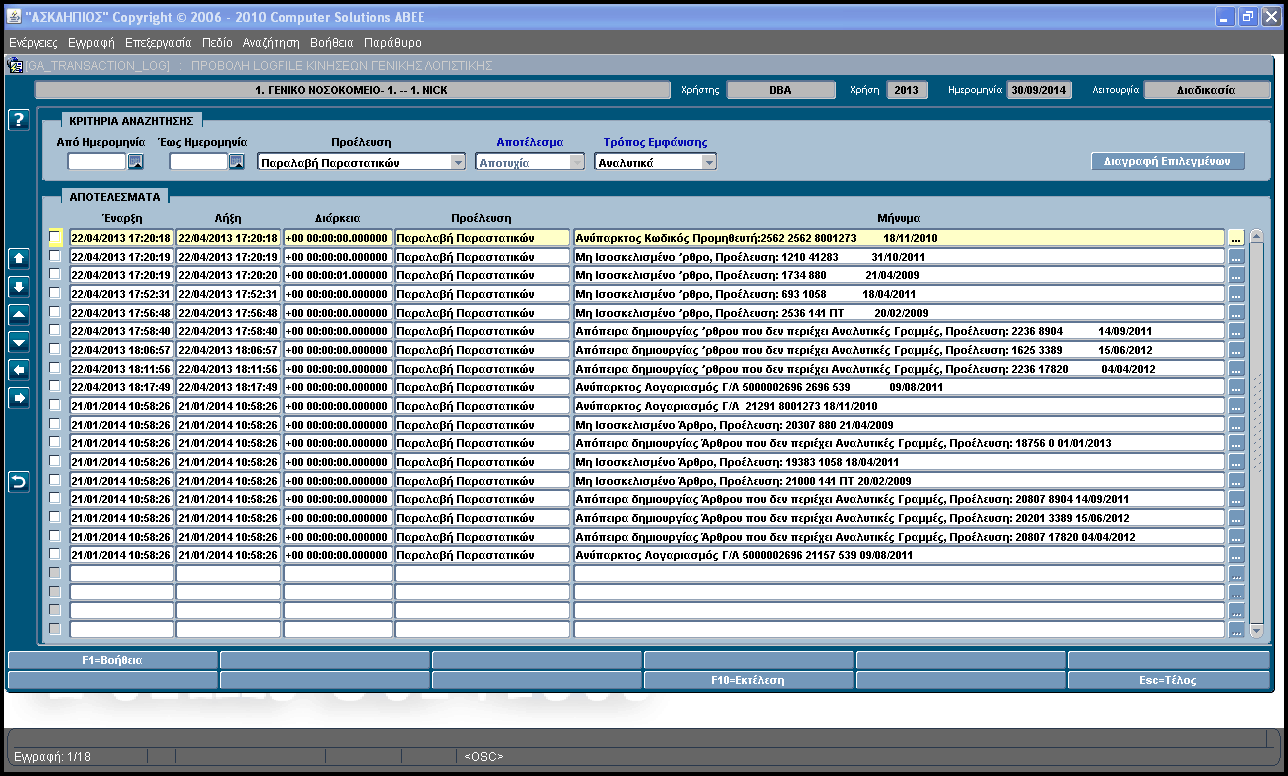Click the Από Ημερομηνία date field
Viewport: 1288px width, 776px height.
click(x=97, y=162)
